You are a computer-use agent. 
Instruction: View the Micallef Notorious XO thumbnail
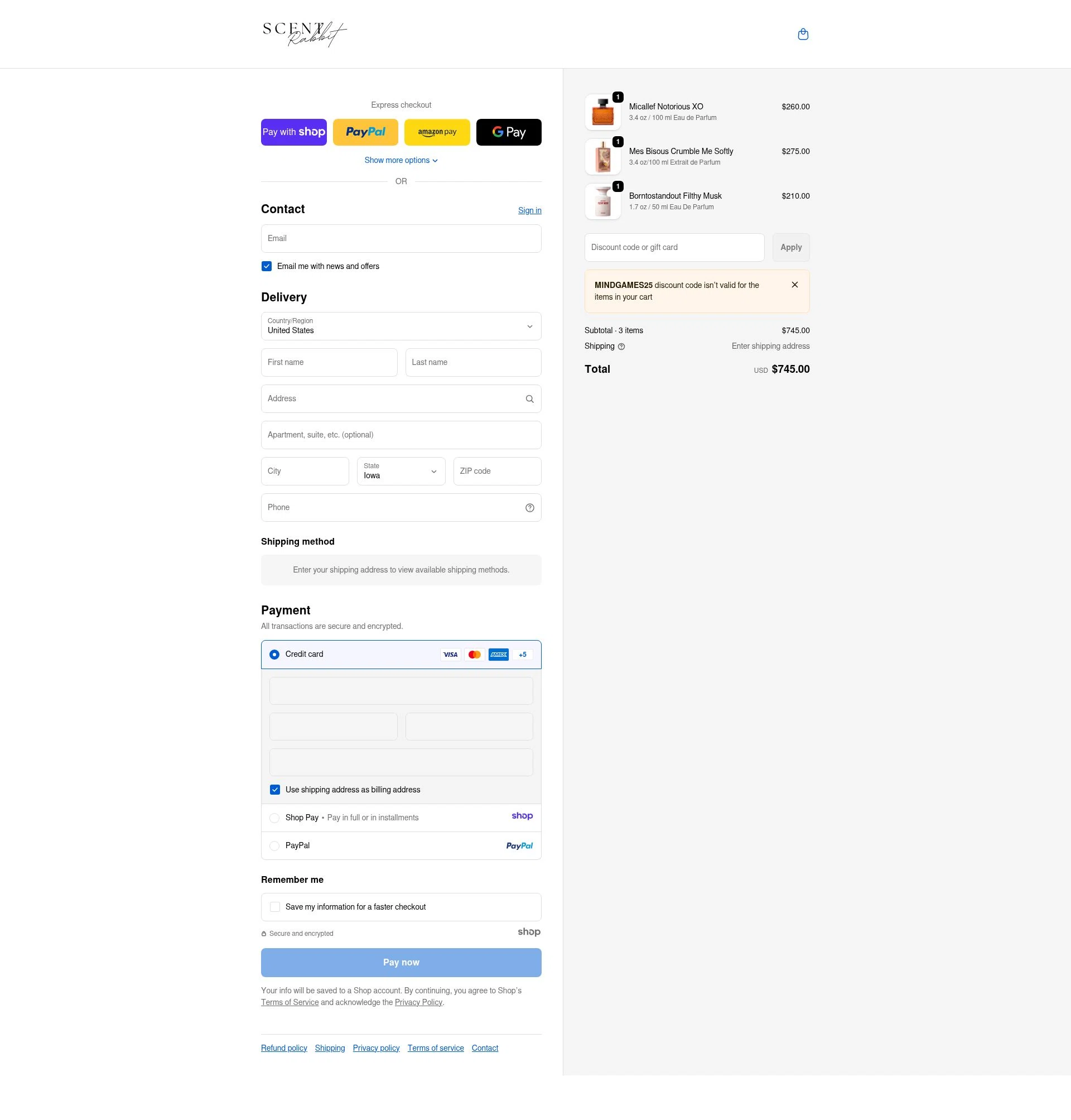[602, 112]
